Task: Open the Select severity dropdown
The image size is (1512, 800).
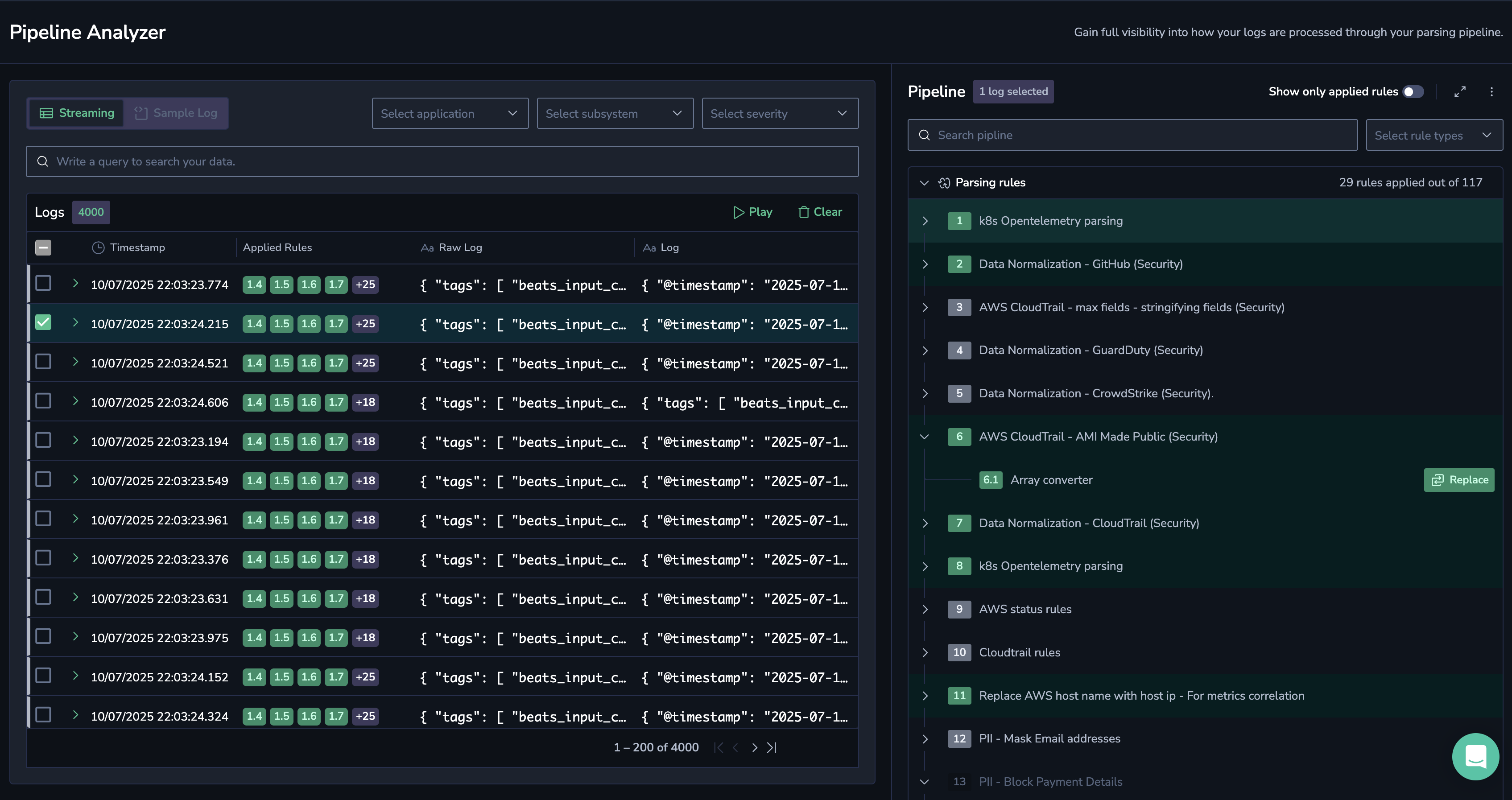Action: (780, 113)
